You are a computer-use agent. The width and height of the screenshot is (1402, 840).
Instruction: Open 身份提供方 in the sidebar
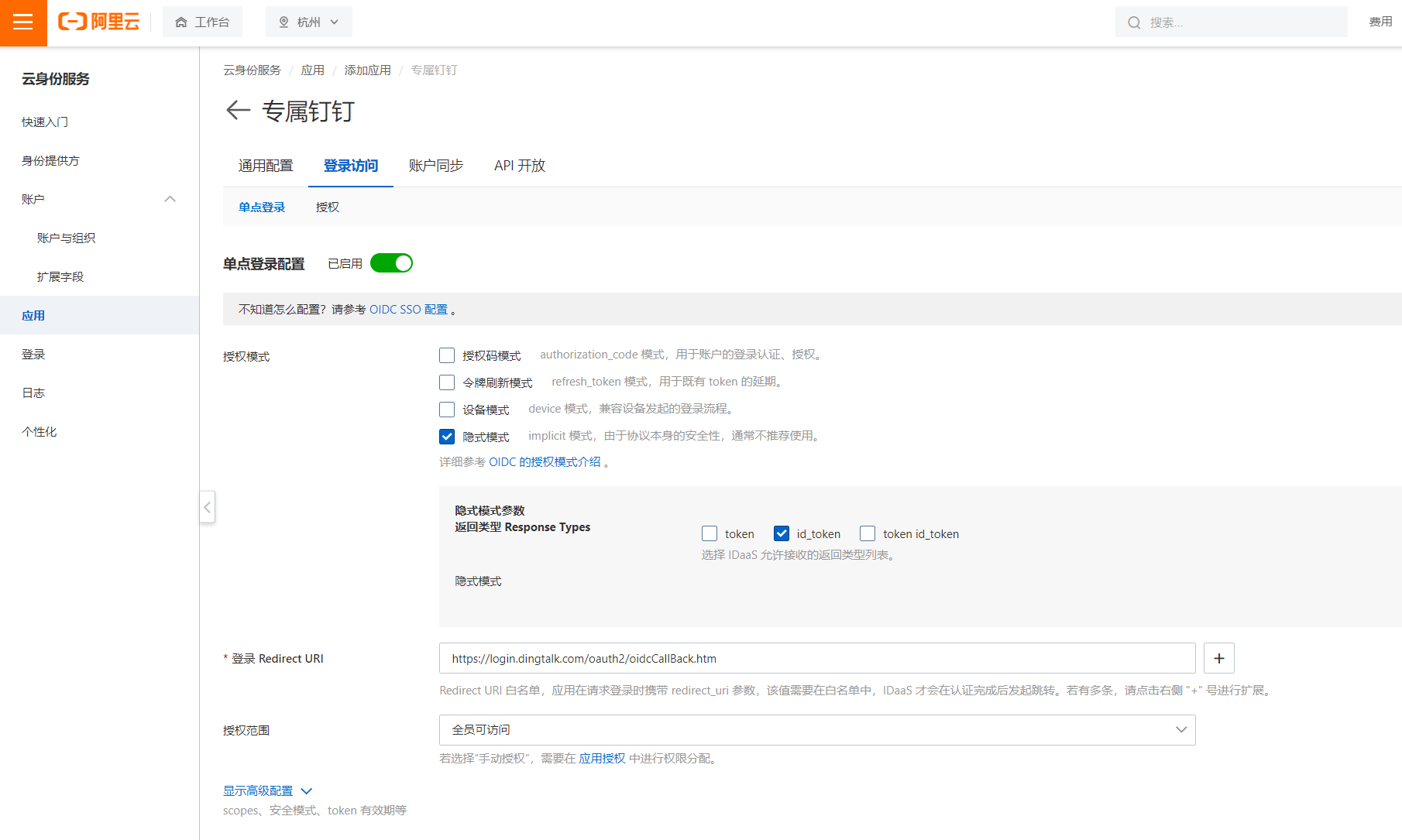coord(50,161)
